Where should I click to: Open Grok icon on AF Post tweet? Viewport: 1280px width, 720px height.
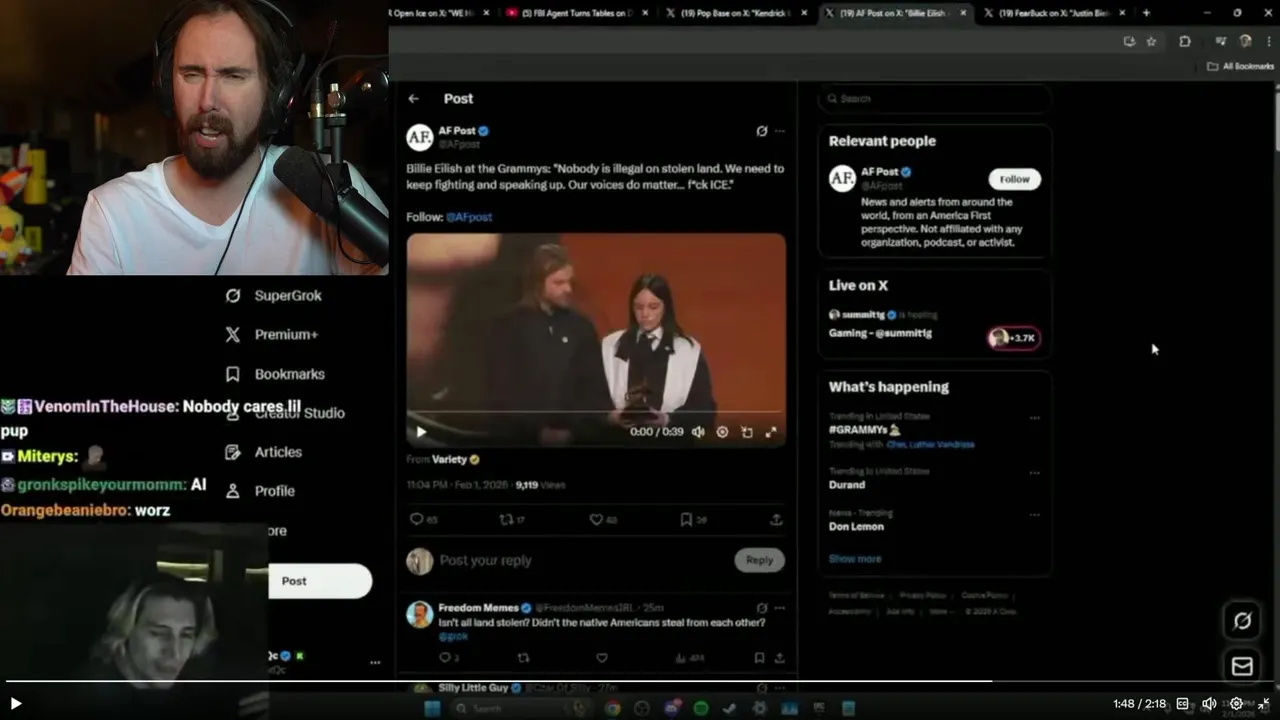tap(761, 131)
